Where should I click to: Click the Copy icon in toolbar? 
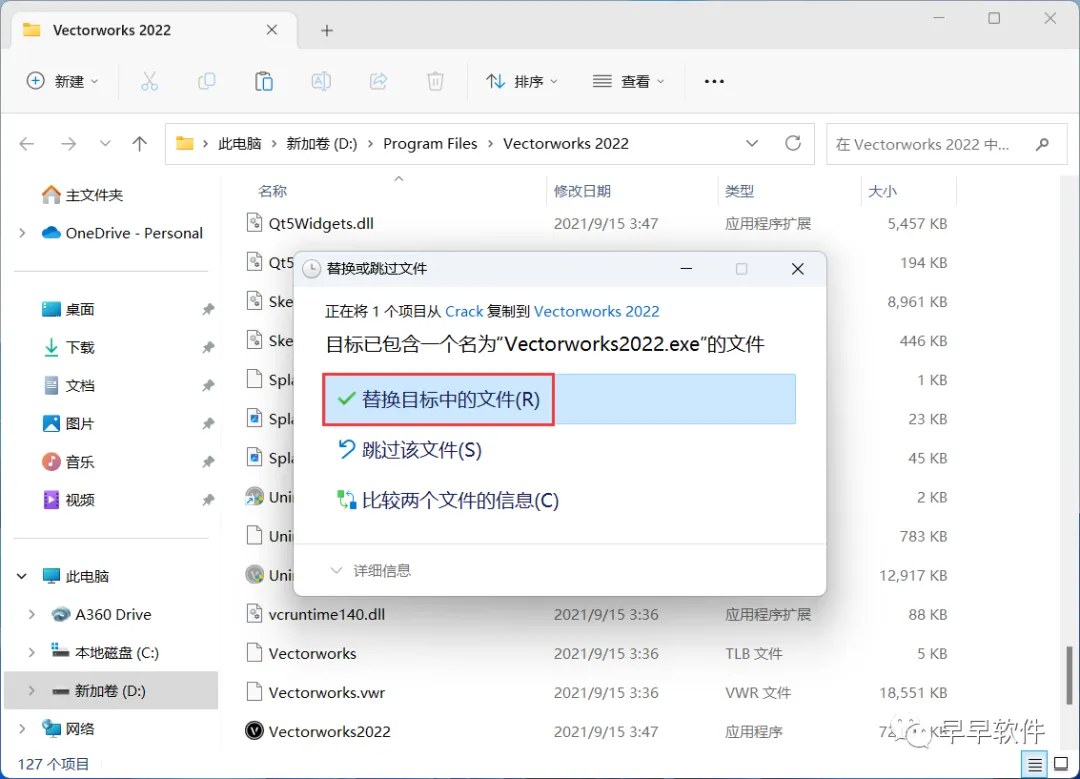(x=207, y=81)
